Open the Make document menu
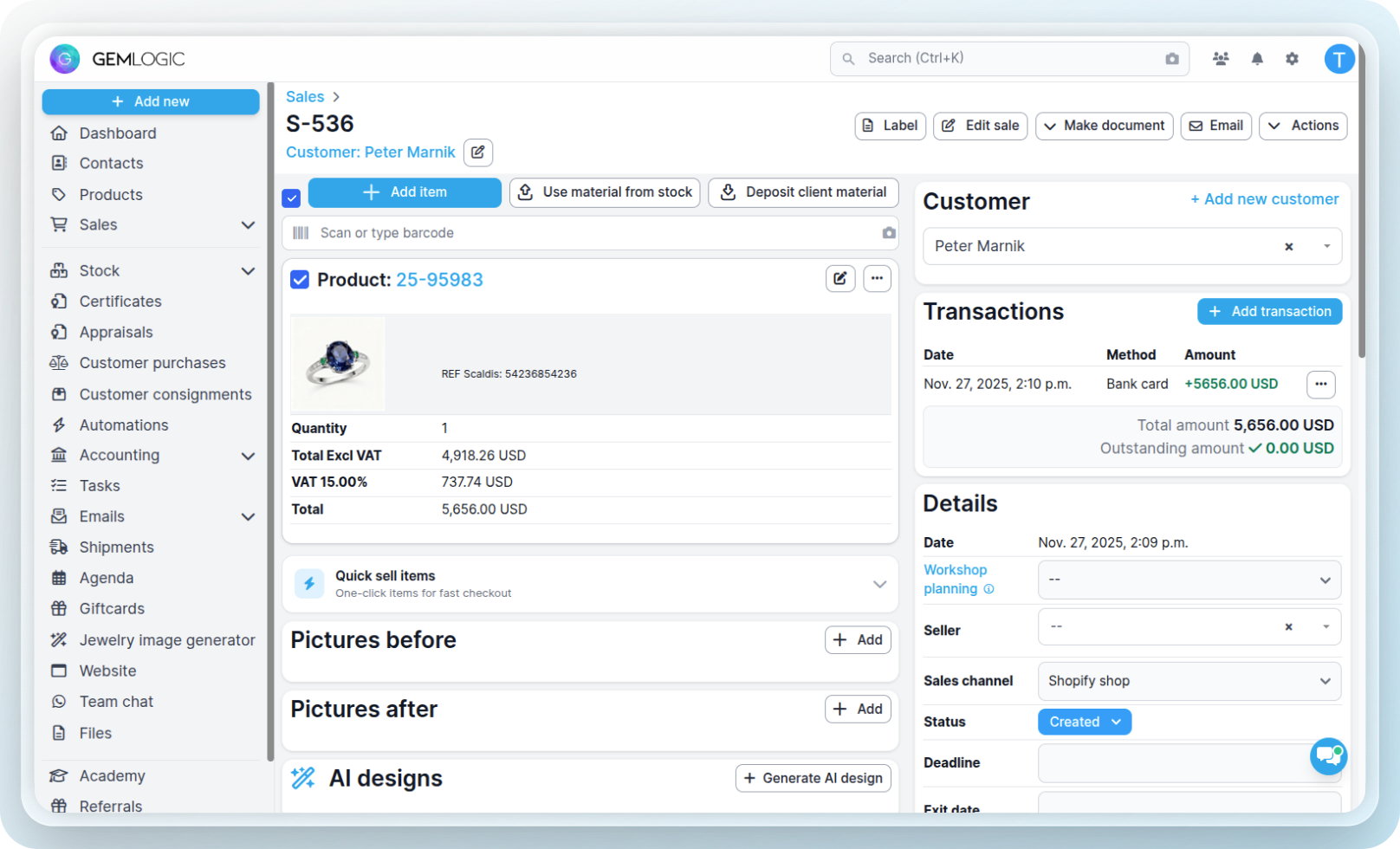The height and width of the screenshot is (849, 1400). 1104,126
